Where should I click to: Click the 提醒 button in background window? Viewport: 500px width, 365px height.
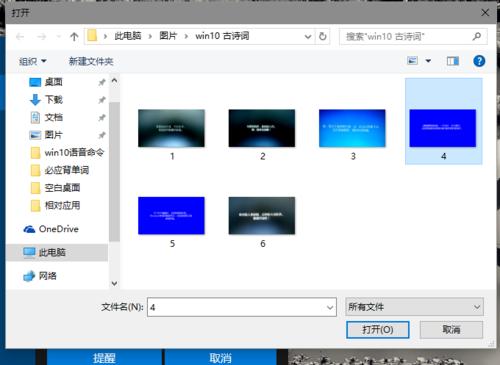104,358
